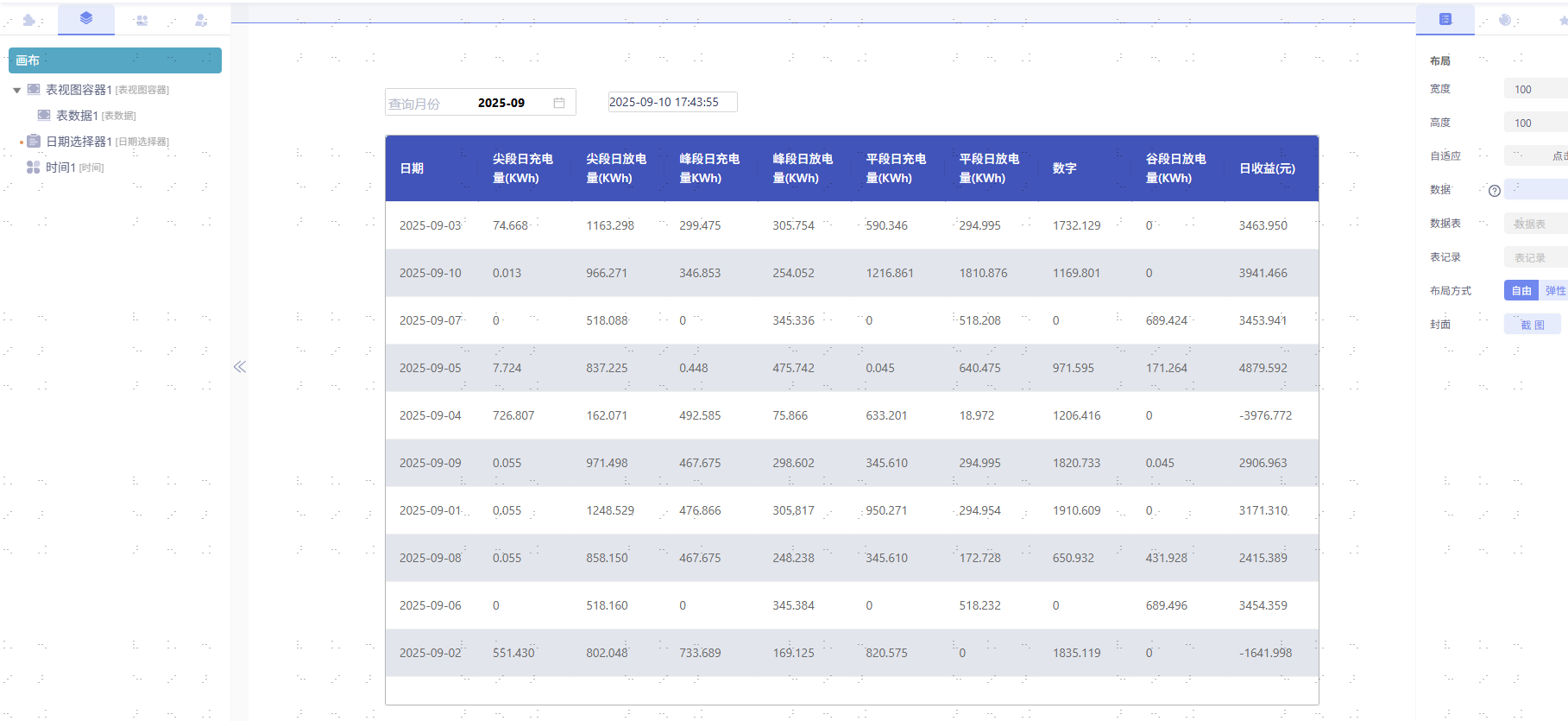Click the daily revenue value -3976.772
The width and height of the screenshot is (1568, 721).
pyautogui.click(x=1266, y=415)
